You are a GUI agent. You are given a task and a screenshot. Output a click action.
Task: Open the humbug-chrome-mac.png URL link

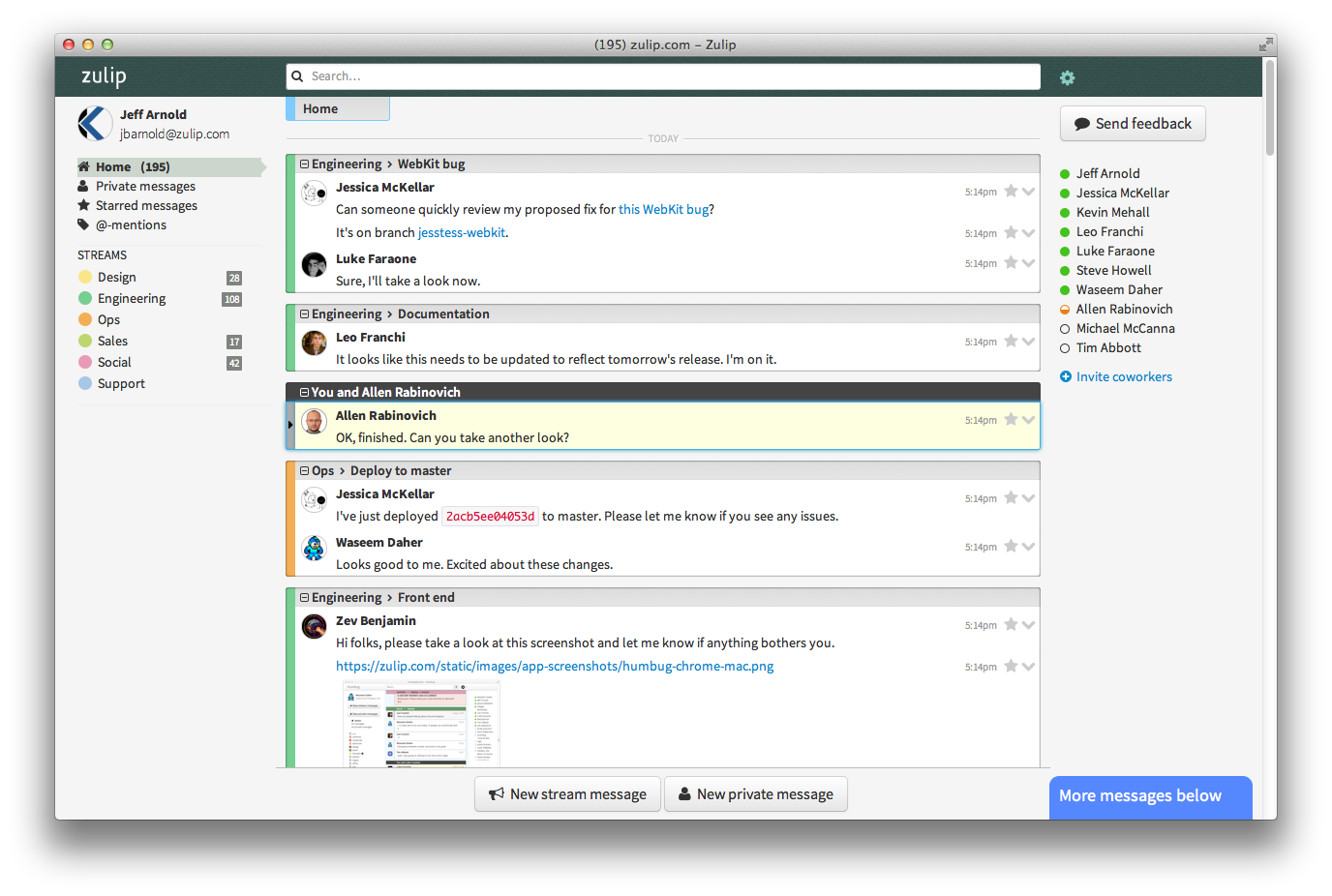pyautogui.click(x=555, y=666)
